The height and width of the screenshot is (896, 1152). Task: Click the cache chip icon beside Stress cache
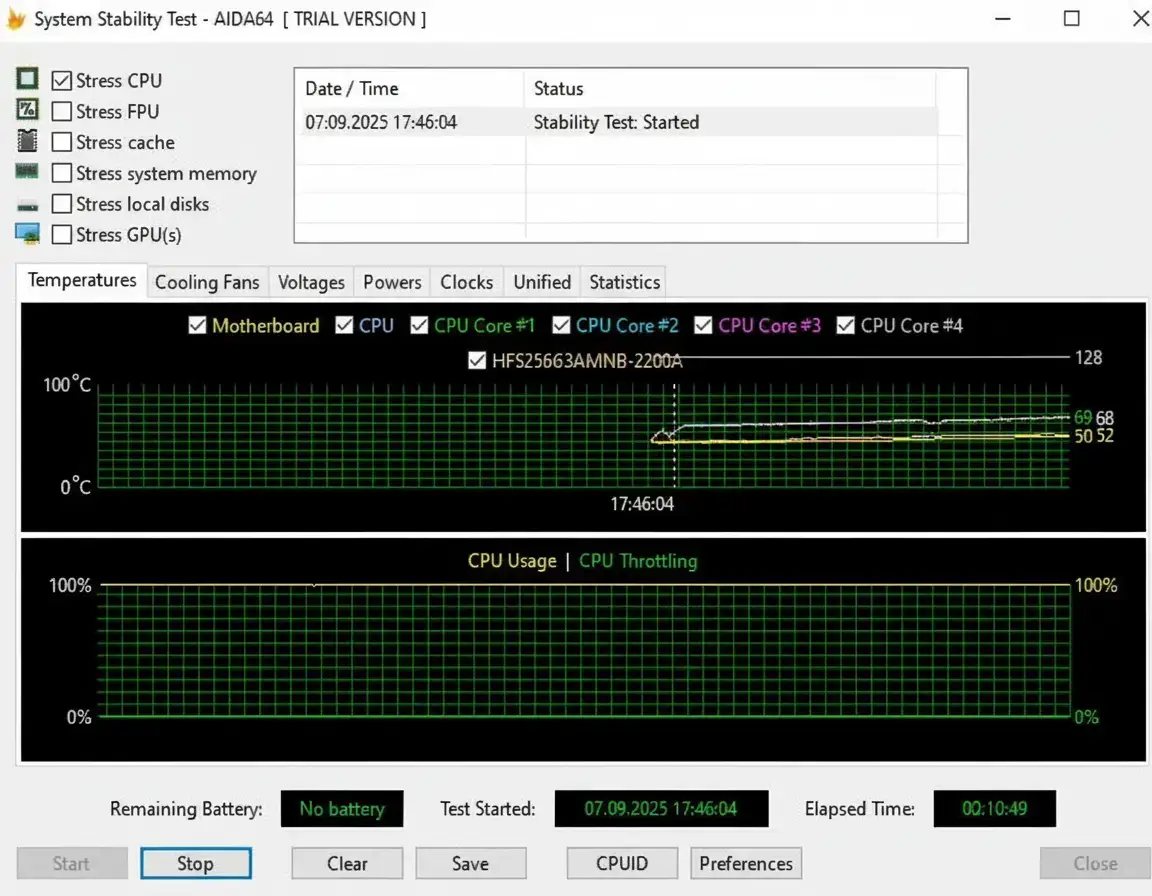[27, 140]
